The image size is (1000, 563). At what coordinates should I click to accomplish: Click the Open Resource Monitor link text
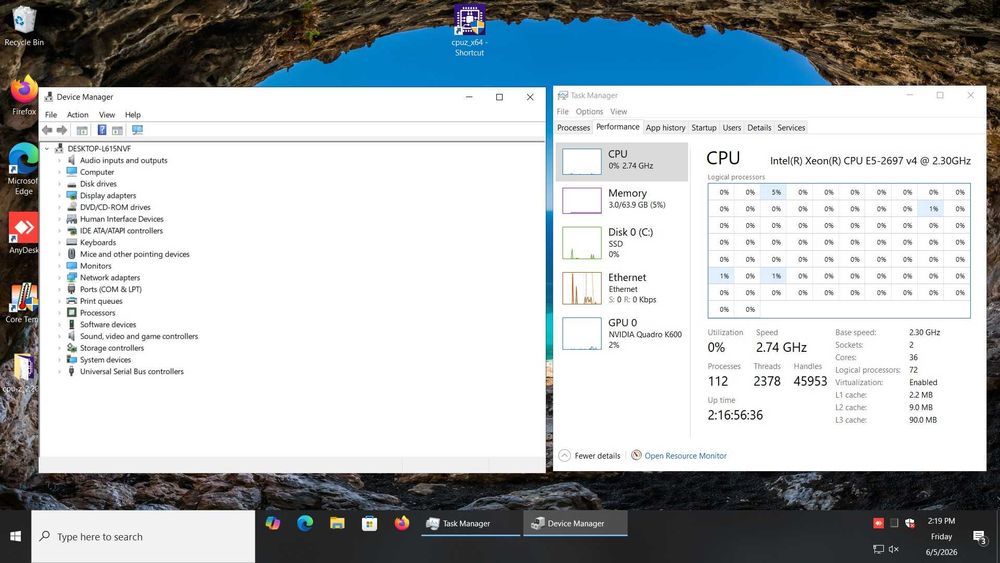[x=686, y=456]
